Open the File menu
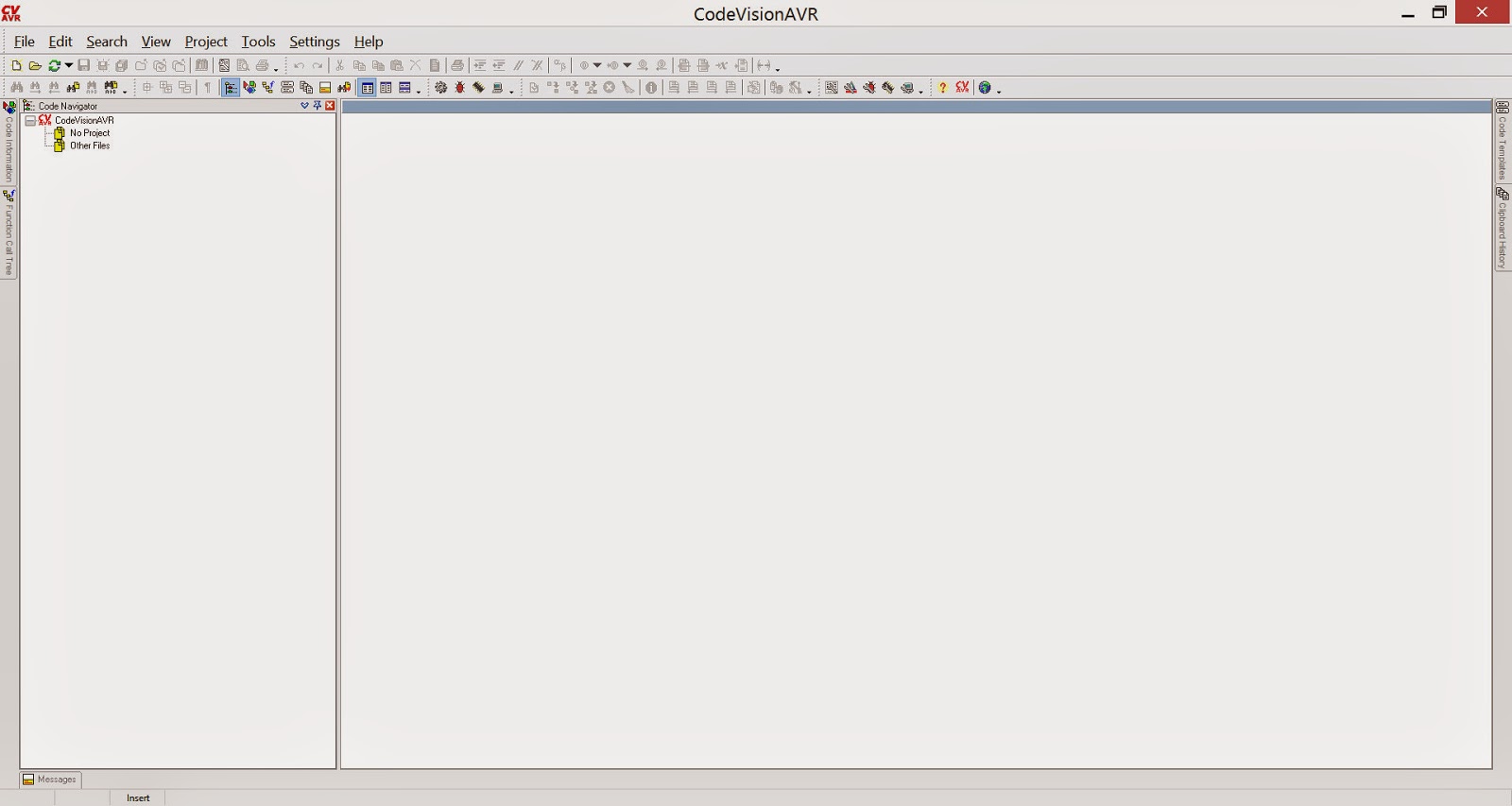Viewport: 1512px width, 806px height. pos(25,42)
